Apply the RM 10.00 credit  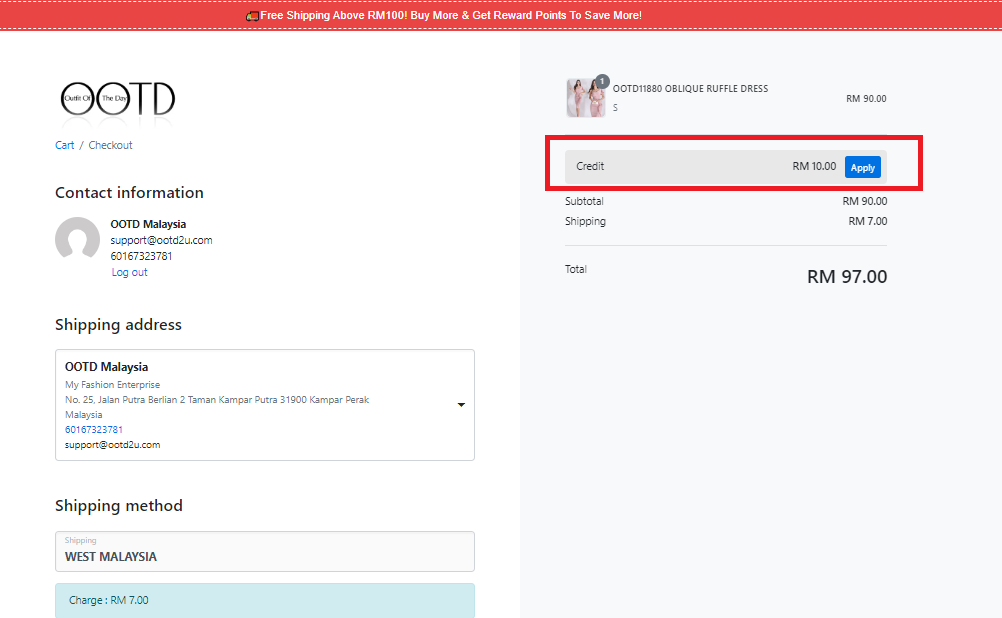tap(863, 167)
